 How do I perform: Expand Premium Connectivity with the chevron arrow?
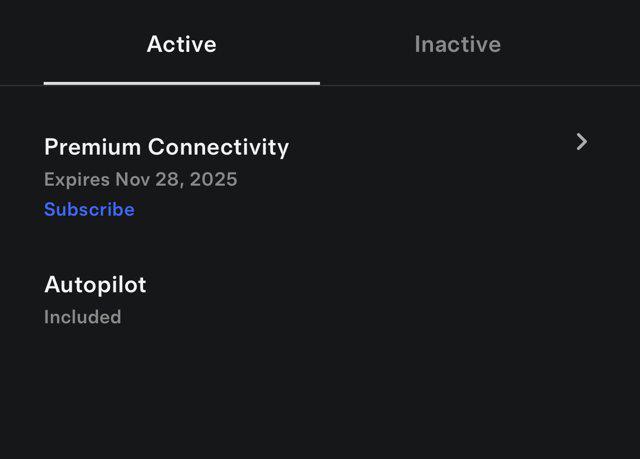click(582, 142)
